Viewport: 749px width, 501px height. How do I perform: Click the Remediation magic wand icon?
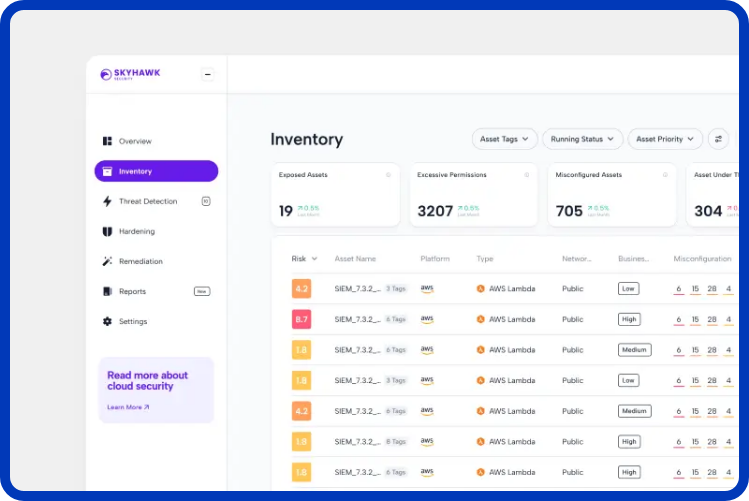107,261
